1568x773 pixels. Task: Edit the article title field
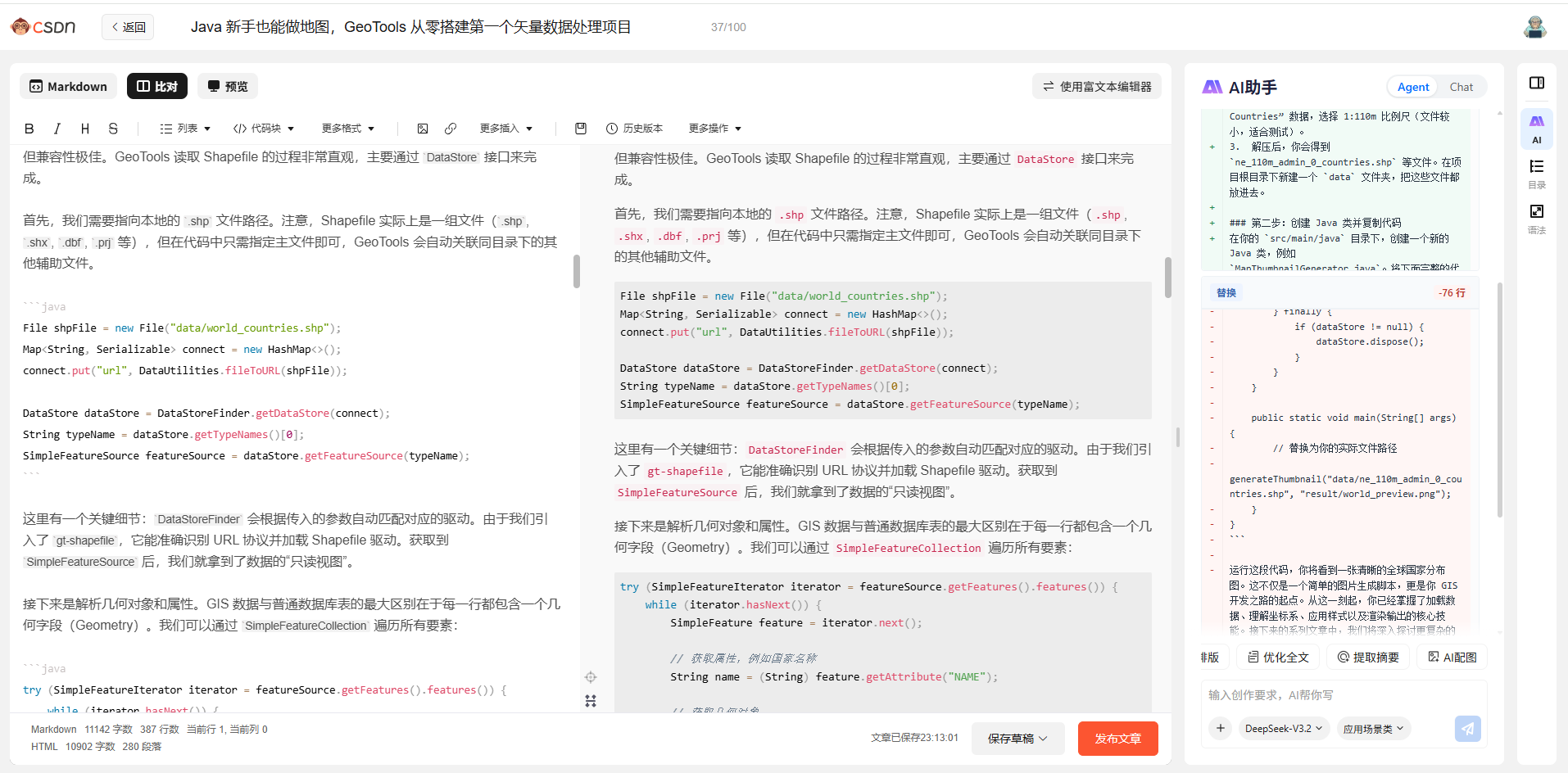tap(410, 27)
